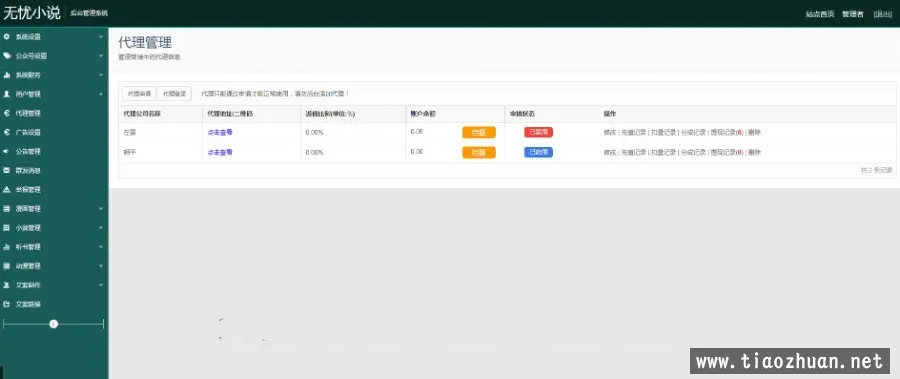This screenshot has height=379, width=900.
Task: Click the list icon for 动漫管理
Action: coord(7,266)
